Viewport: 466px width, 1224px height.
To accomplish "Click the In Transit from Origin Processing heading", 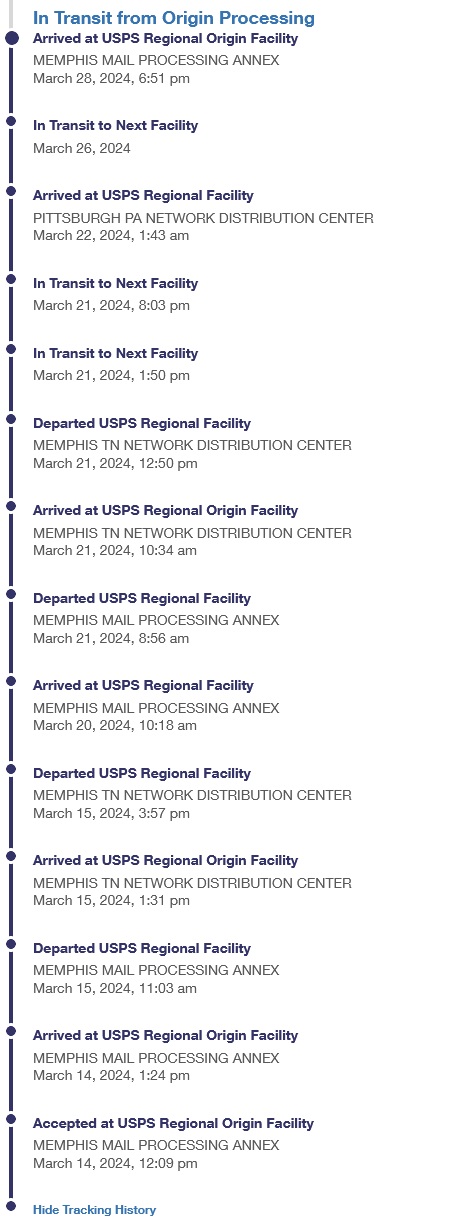I will pyautogui.click(x=174, y=18).
